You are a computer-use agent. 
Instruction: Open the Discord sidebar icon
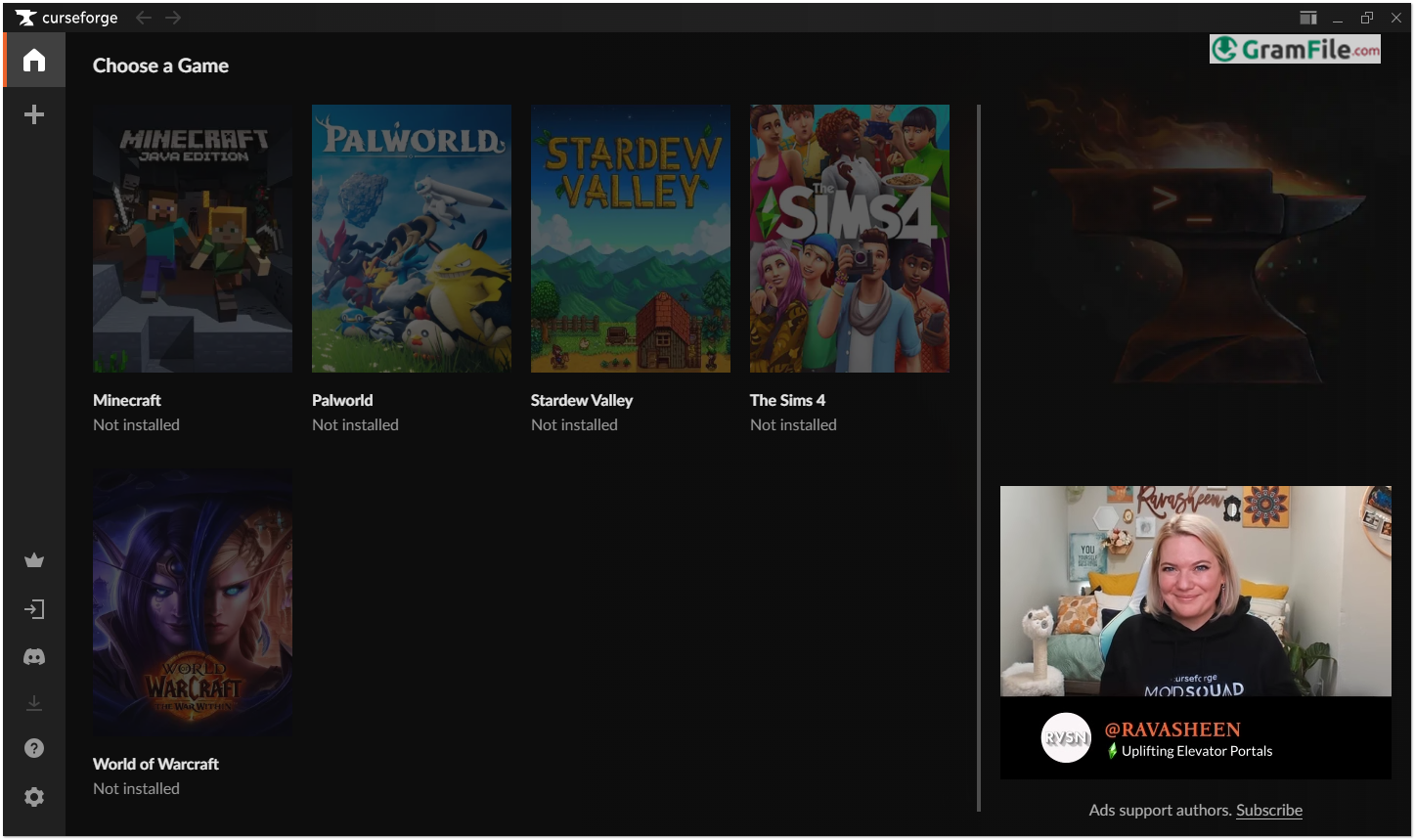[x=34, y=657]
